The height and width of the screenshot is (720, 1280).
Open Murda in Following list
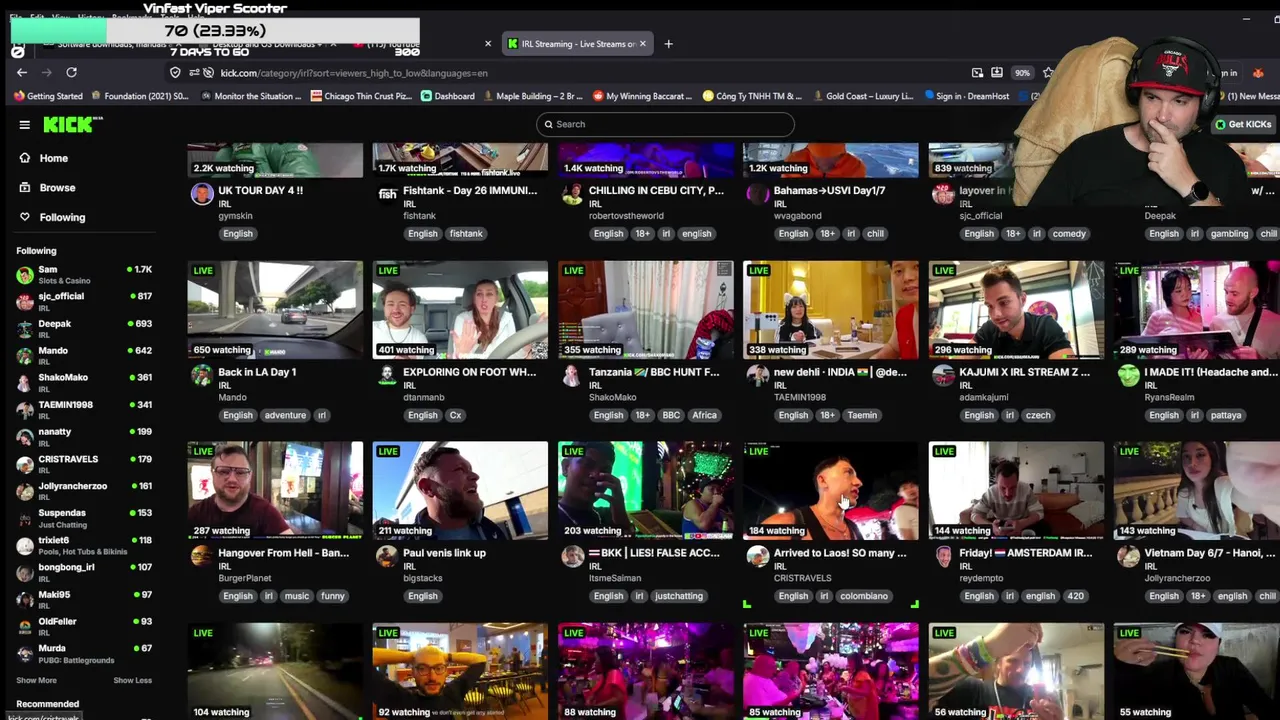click(84, 653)
